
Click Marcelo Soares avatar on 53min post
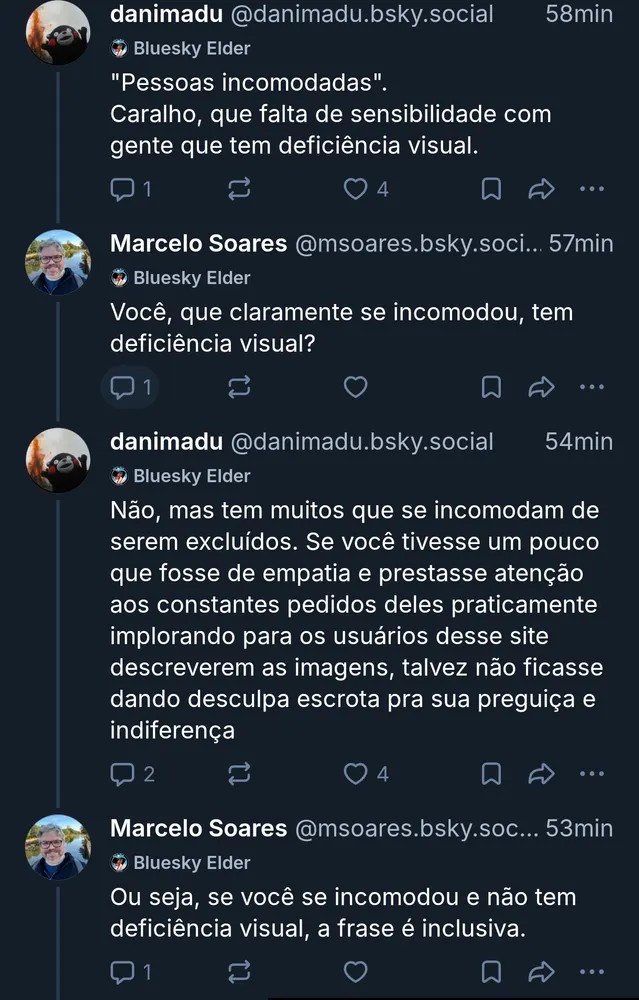click(58, 848)
